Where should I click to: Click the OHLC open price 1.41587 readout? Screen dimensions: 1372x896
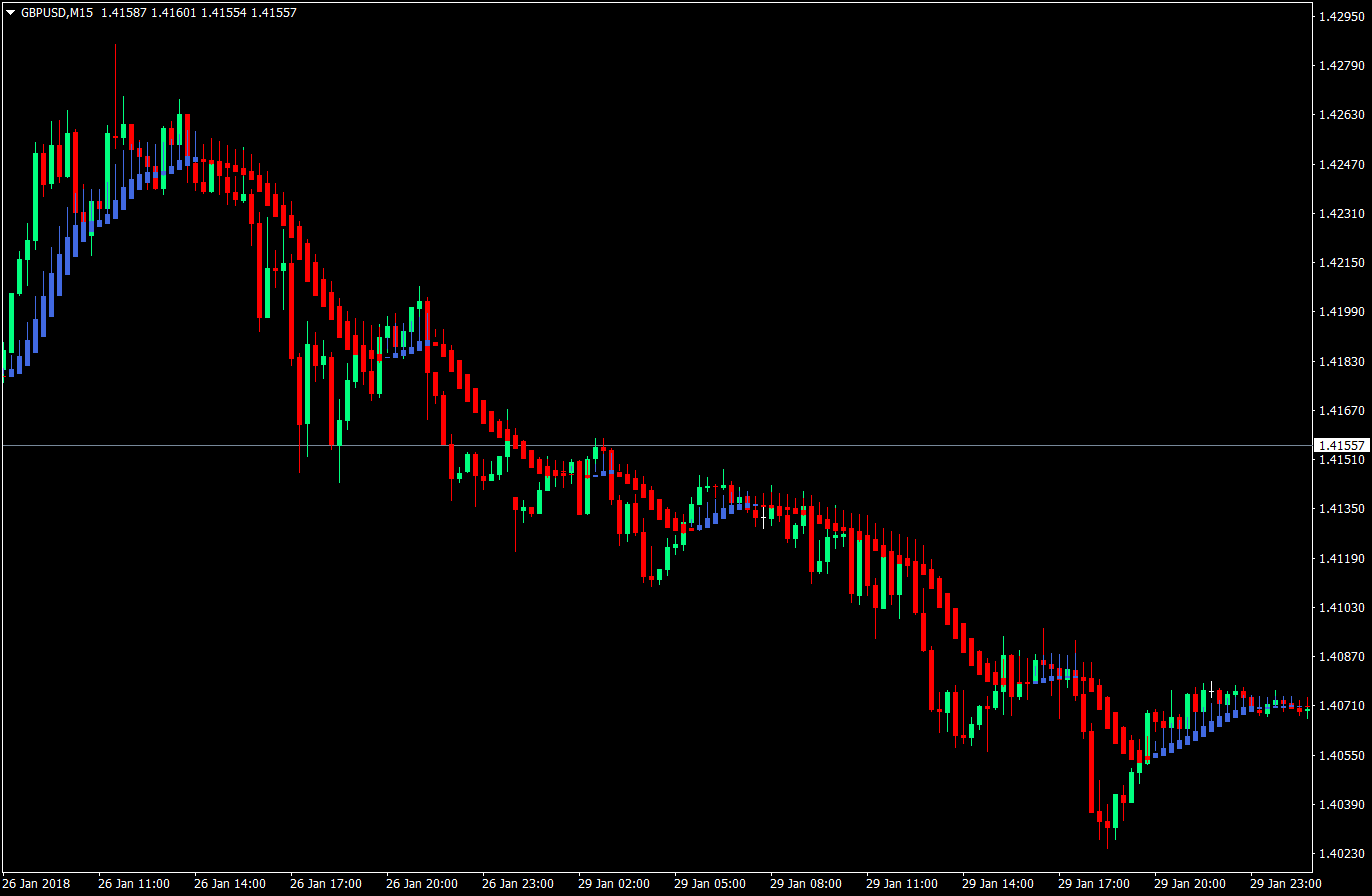[x=122, y=12]
